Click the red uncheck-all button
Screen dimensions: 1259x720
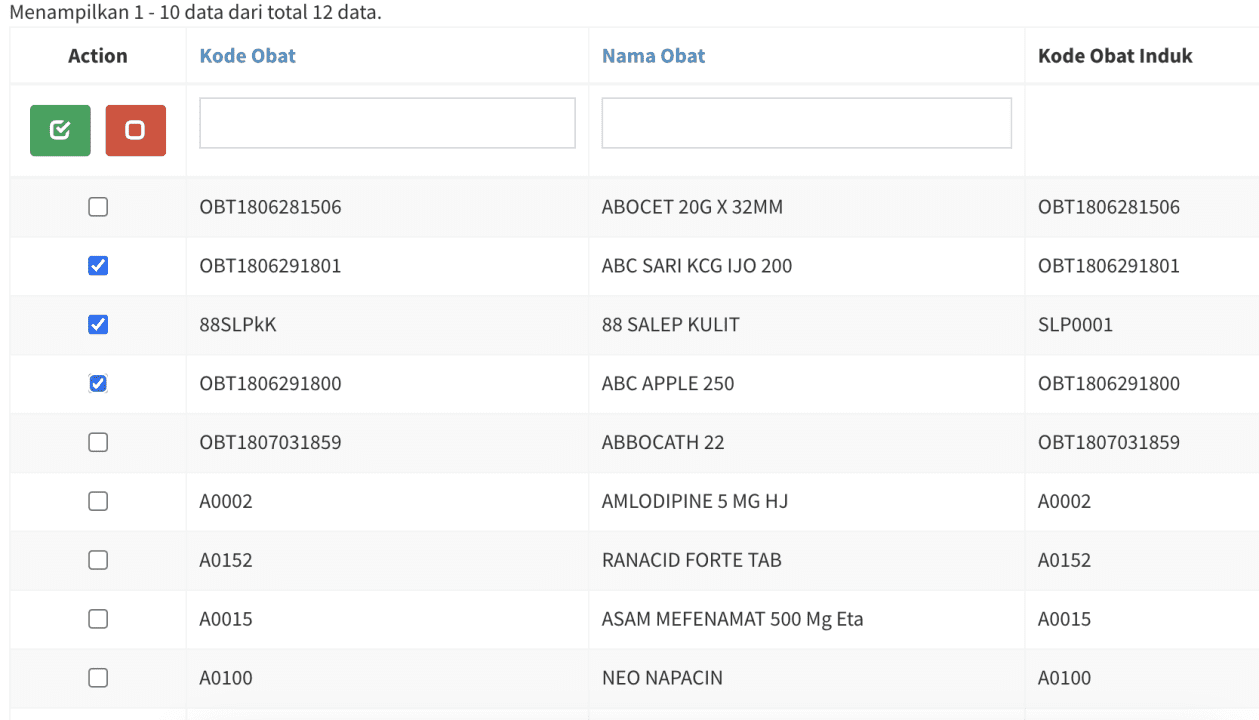click(135, 130)
